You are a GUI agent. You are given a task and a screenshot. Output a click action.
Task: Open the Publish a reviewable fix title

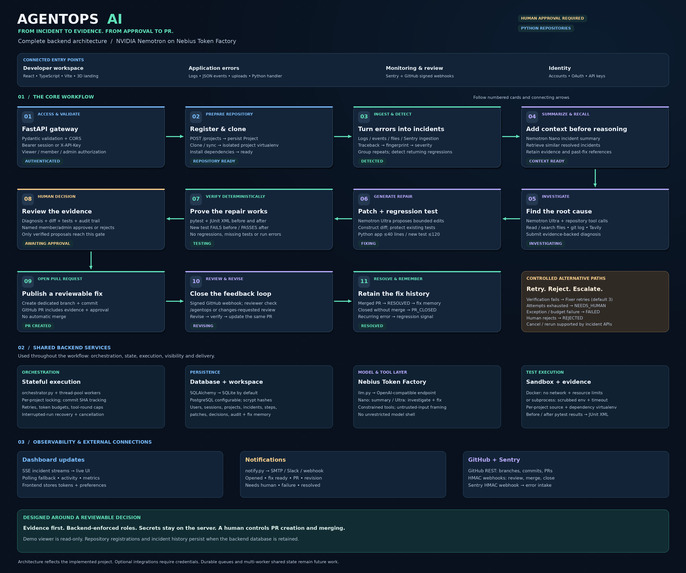pos(62,293)
